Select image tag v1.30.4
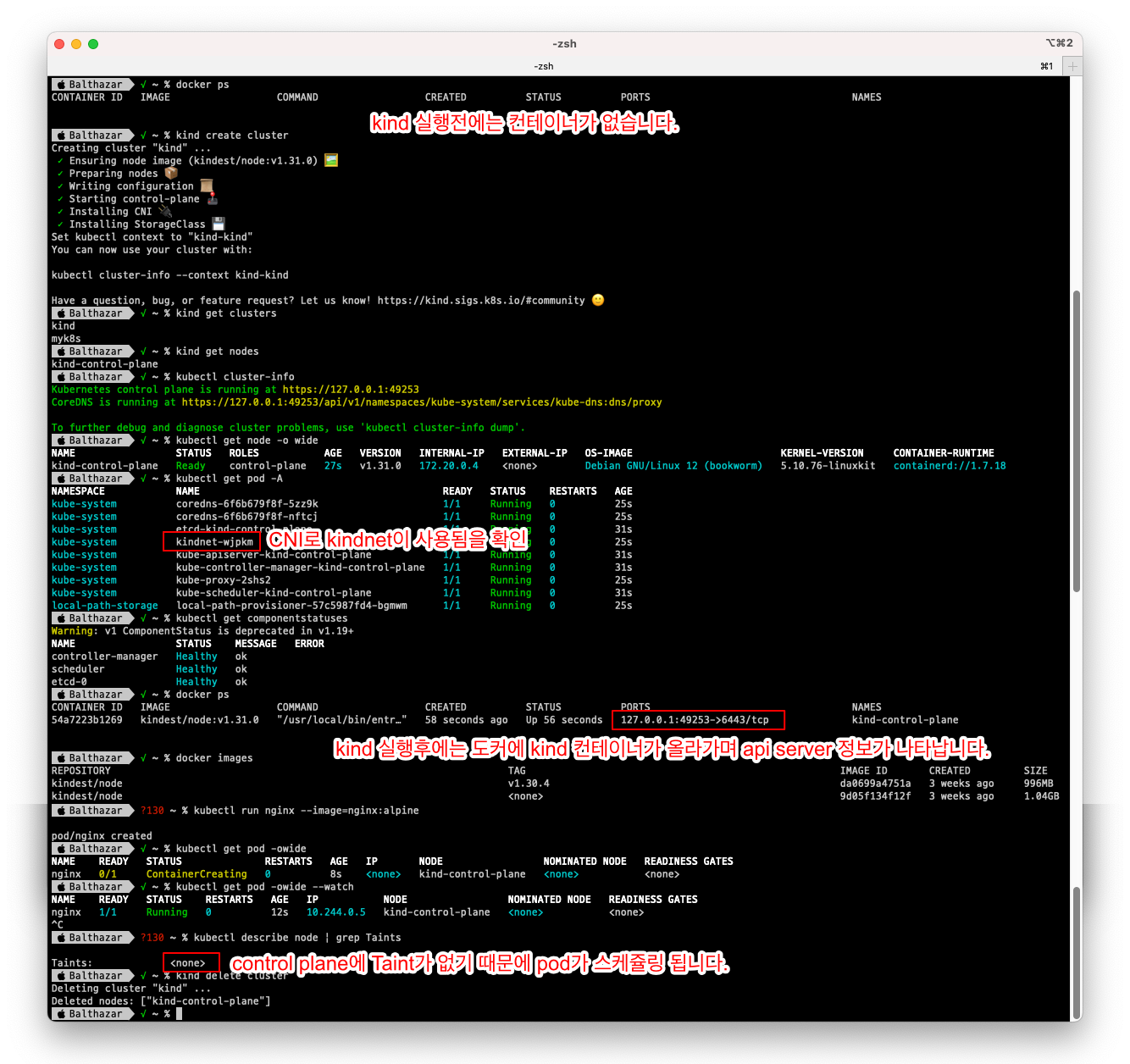This screenshot has width=1130, height=1064. coord(529,784)
